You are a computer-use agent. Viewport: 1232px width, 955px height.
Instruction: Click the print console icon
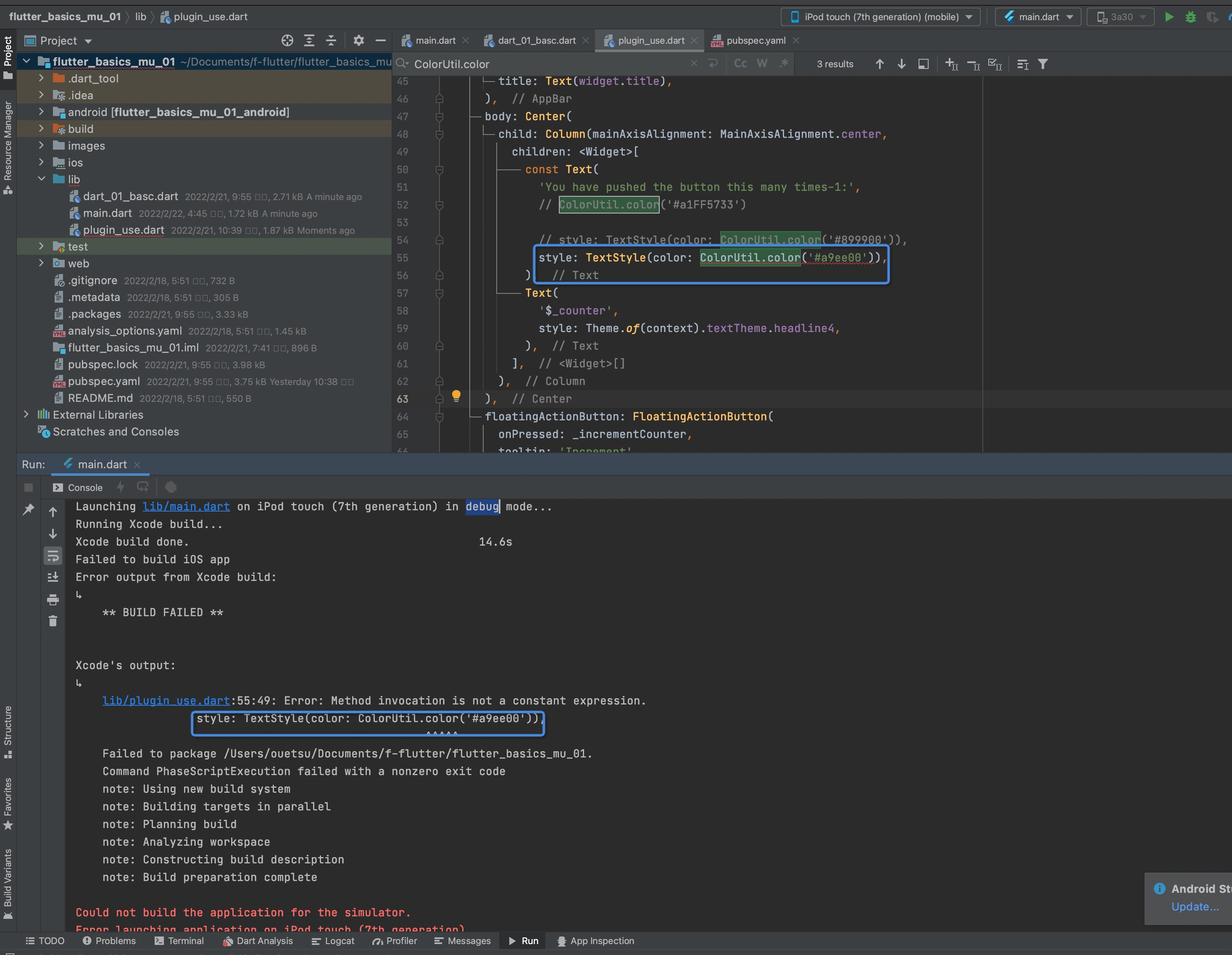(53, 599)
